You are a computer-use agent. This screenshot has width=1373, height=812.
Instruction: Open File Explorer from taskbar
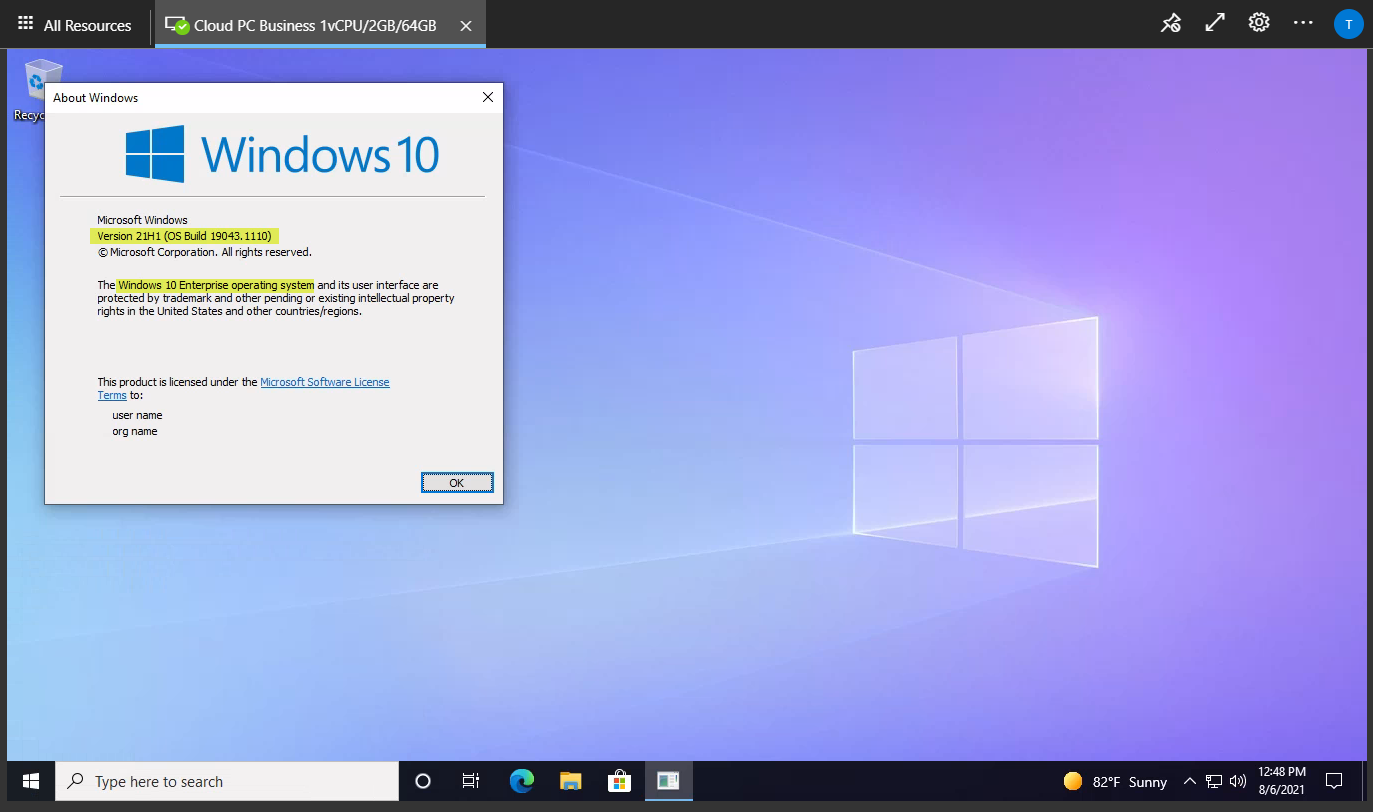570,781
